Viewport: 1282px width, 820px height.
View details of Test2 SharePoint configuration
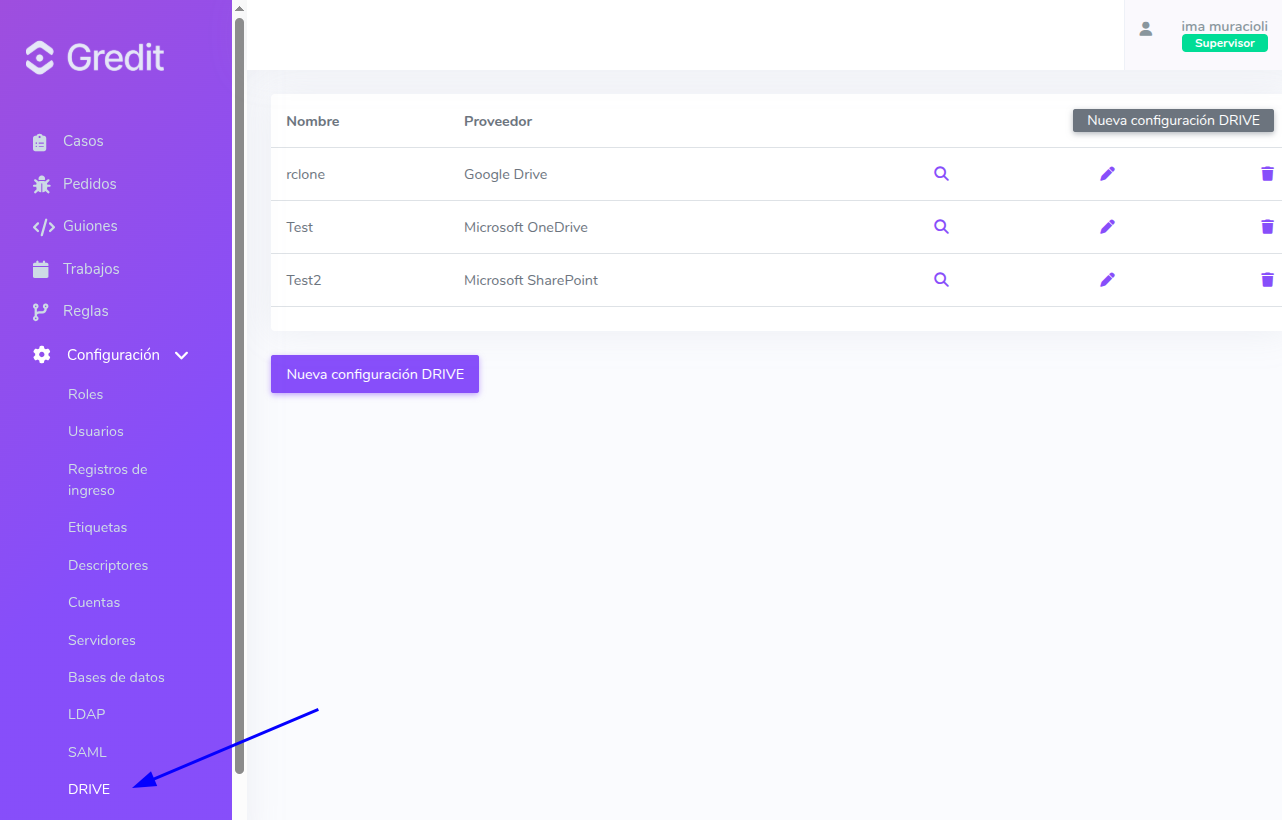coord(941,279)
